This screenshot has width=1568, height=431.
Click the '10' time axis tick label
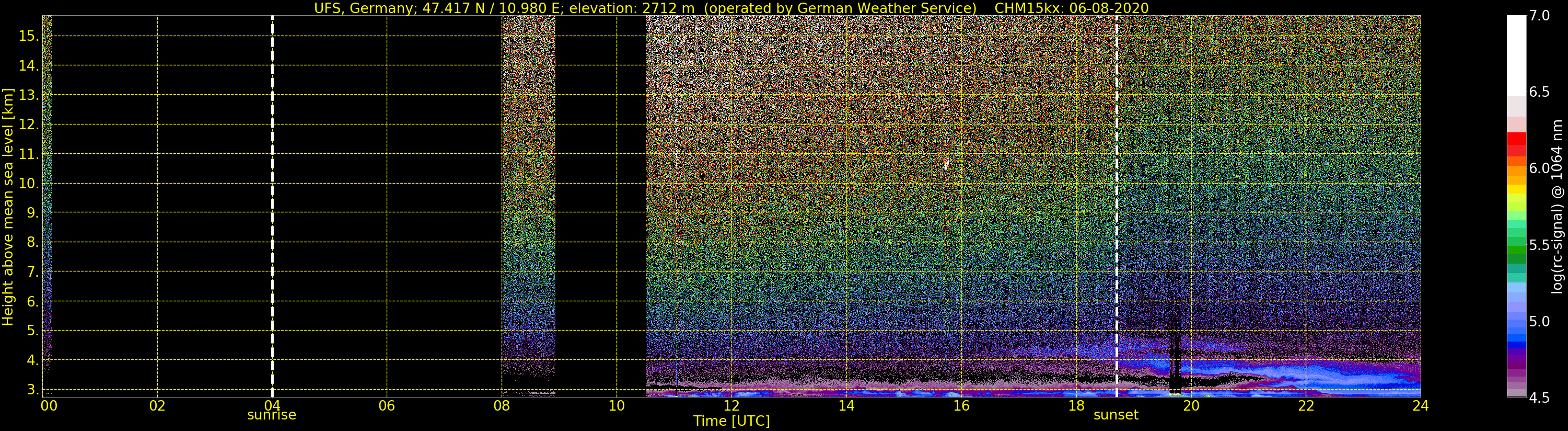(617, 405)
